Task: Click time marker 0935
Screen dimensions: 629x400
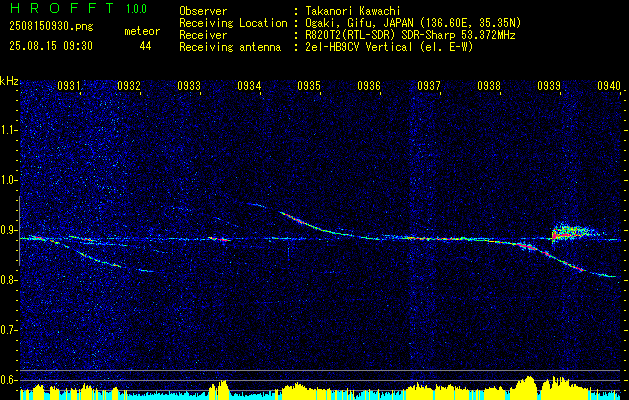Action: [x=308, y=86]
